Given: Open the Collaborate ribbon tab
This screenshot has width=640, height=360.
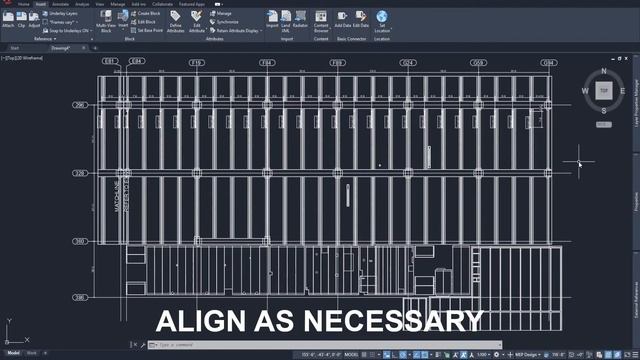Looking at the screenshot, I should 162,4.
